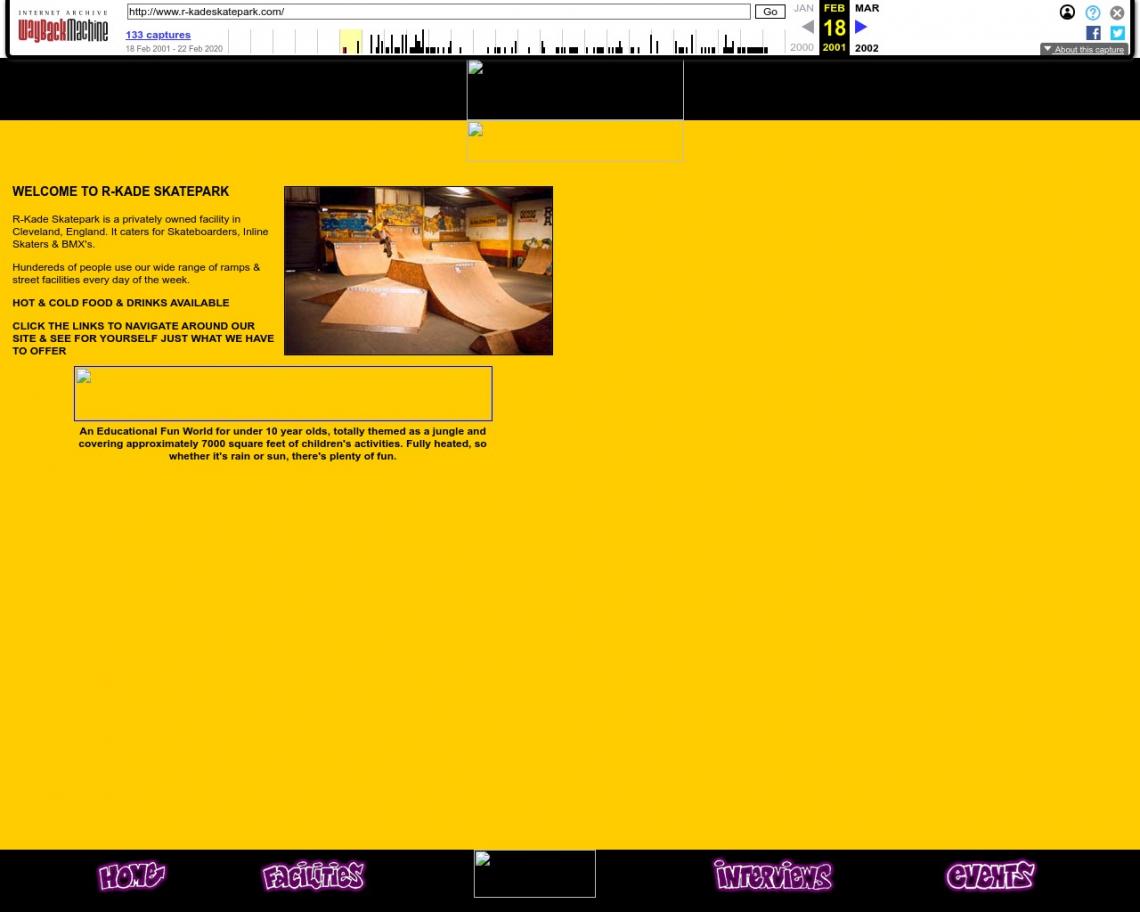Go to the next capture arrow
Image resolution: width=1140 pixels, height=912 pixels.
861,27
